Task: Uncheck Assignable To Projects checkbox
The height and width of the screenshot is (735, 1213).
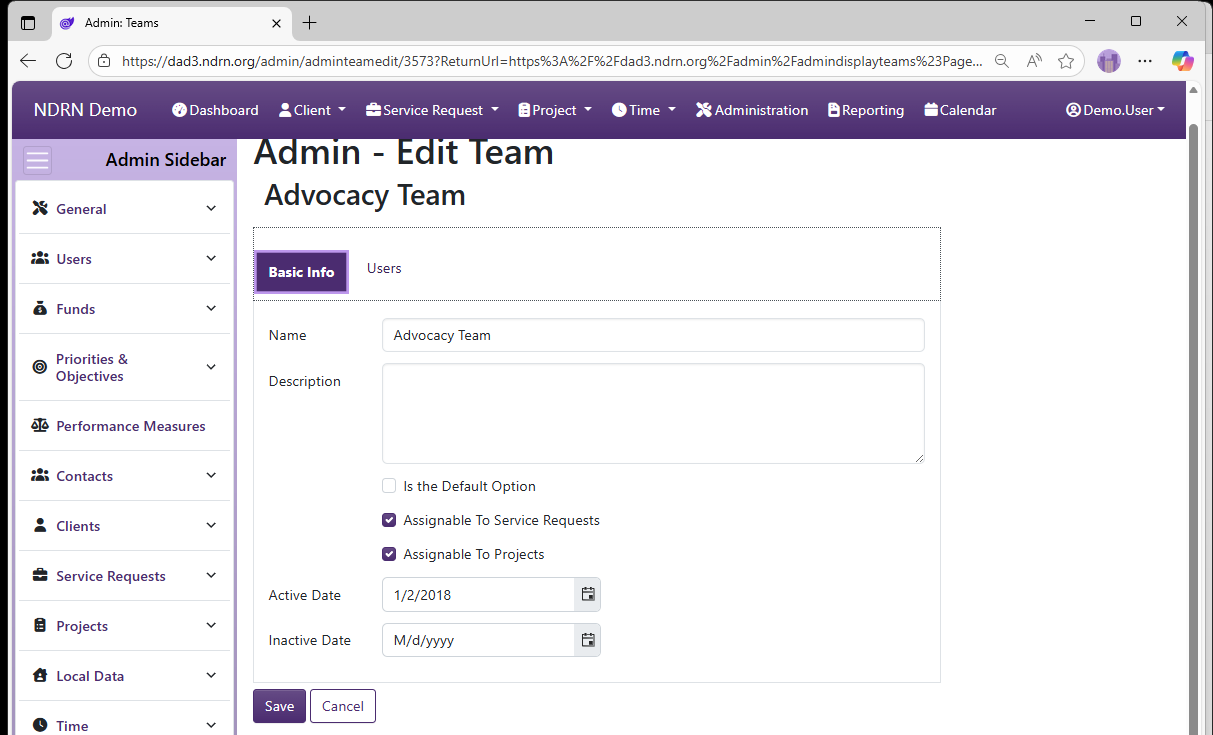Action: (389, 554)
